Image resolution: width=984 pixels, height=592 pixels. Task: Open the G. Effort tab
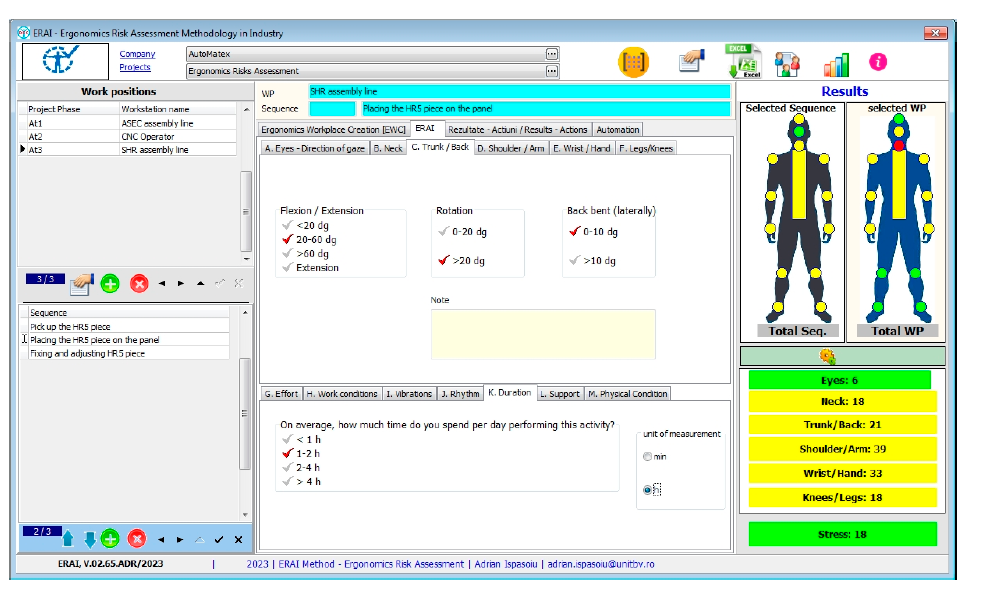point(281,394)
